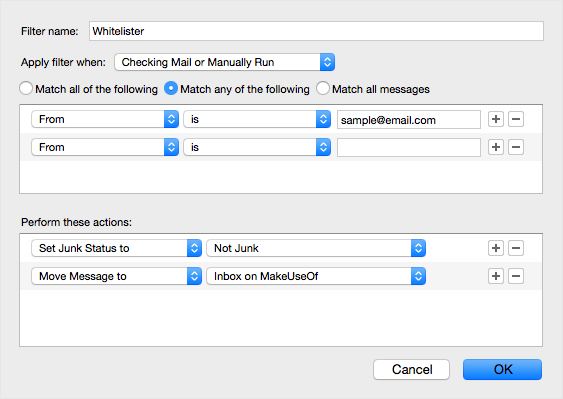Open the Set Junk Status to dropdown
Screen dimensions: 563x399
pos(116,248)
